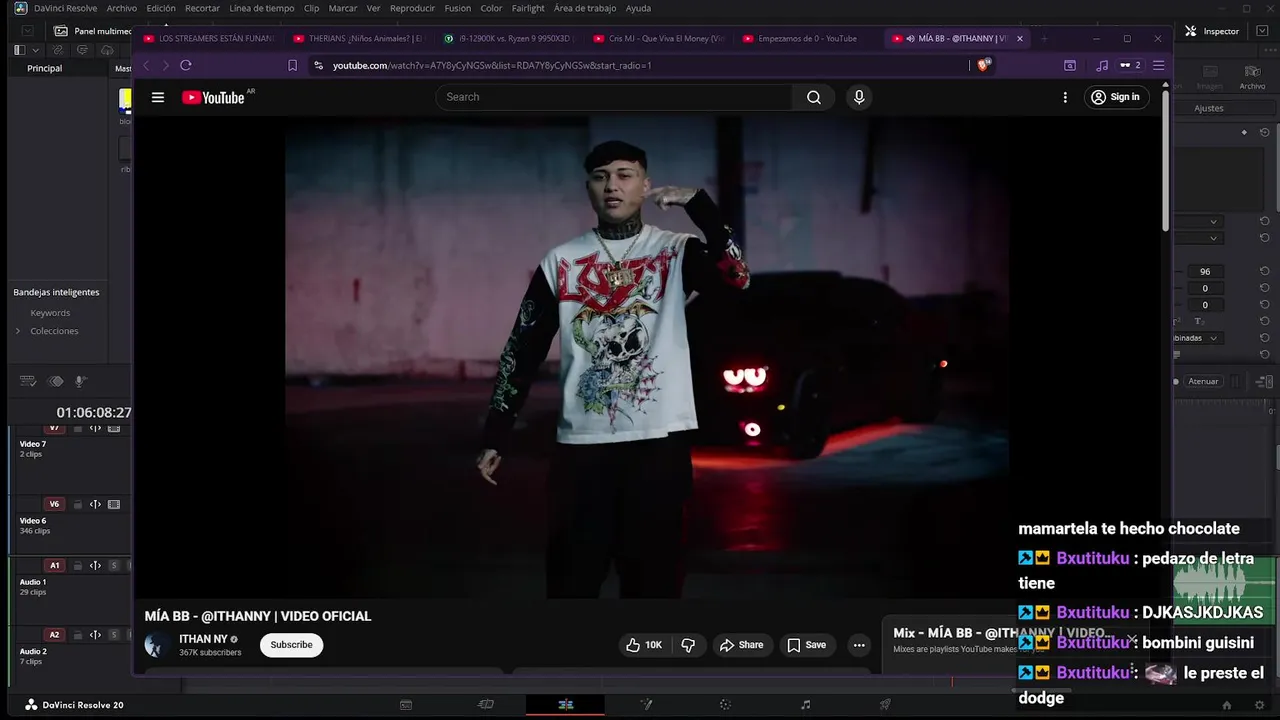Solo the Audio 1 track

click(x=114, y=566)
